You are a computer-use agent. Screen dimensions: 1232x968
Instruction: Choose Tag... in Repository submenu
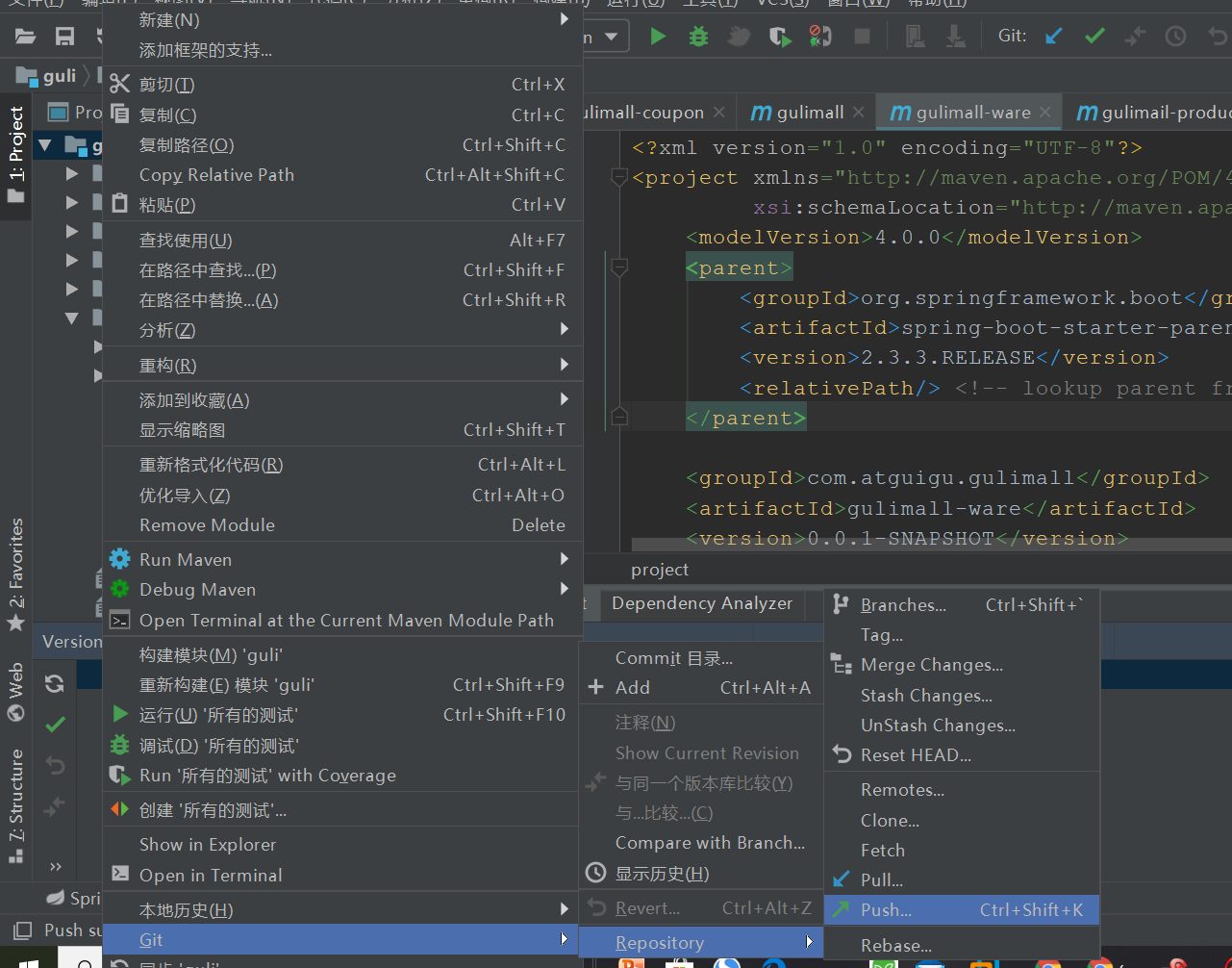(x=962, y=635)
